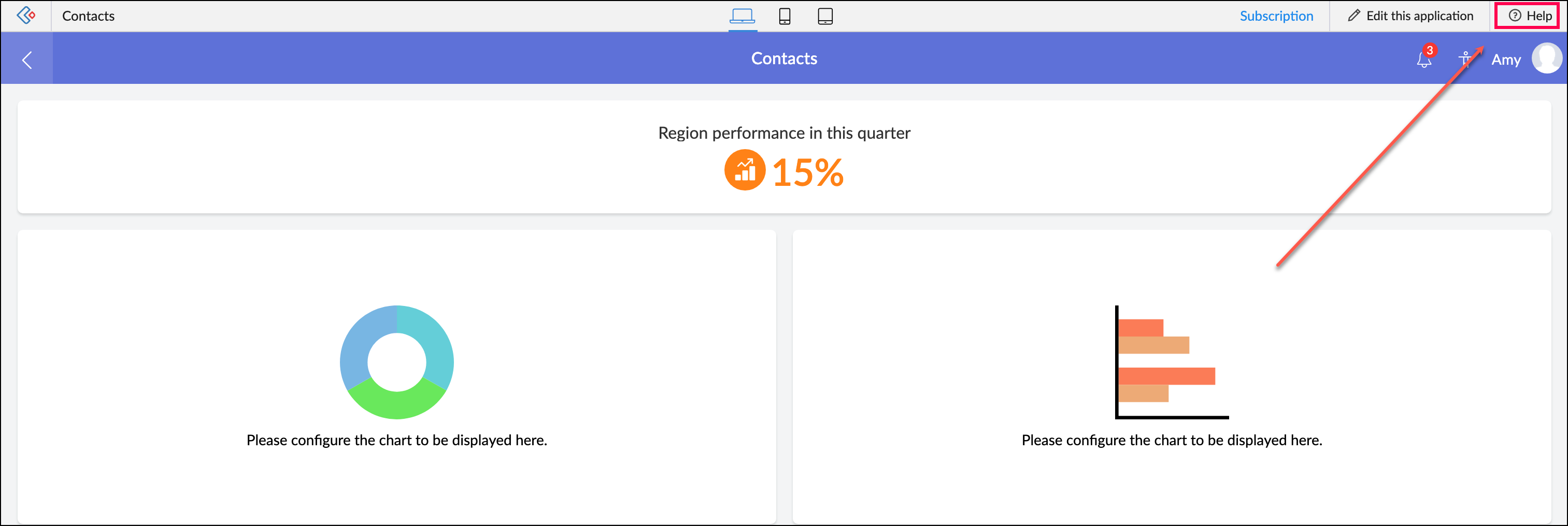Click the Zoho Creator logo icon
Screen dimensions: 1568x526
(25, 15)
